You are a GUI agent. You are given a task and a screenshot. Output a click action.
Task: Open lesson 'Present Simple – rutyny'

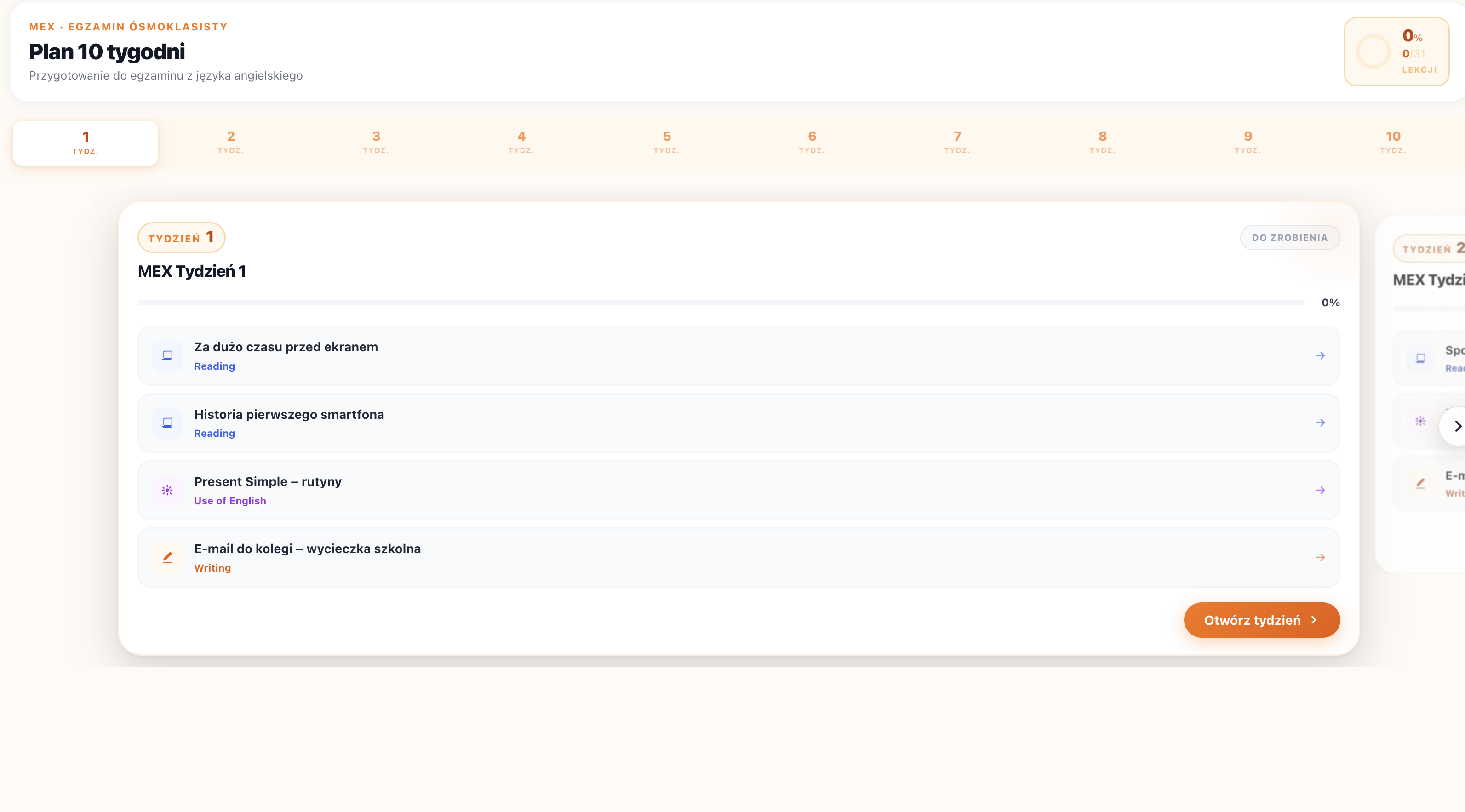739,490
